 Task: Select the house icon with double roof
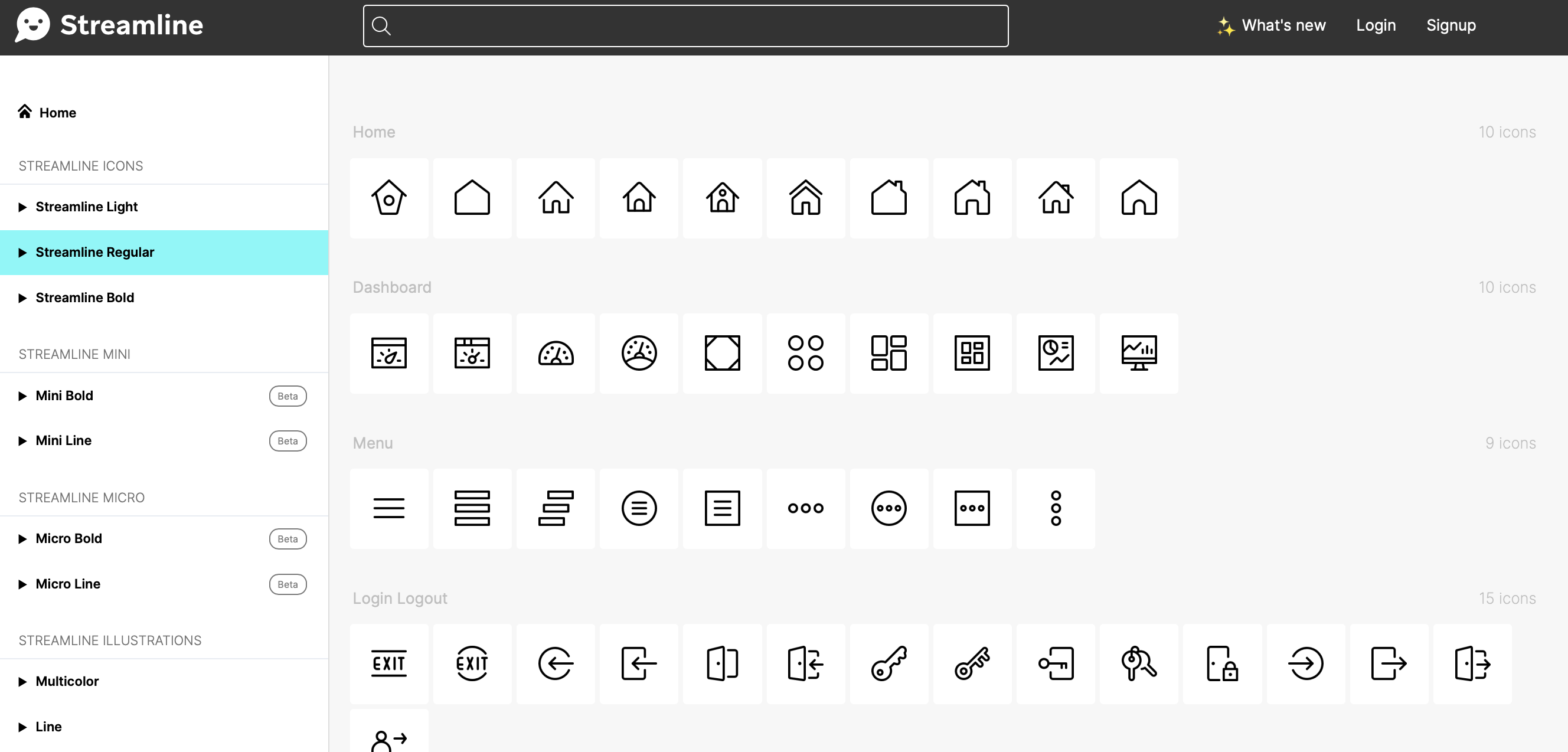805,198
